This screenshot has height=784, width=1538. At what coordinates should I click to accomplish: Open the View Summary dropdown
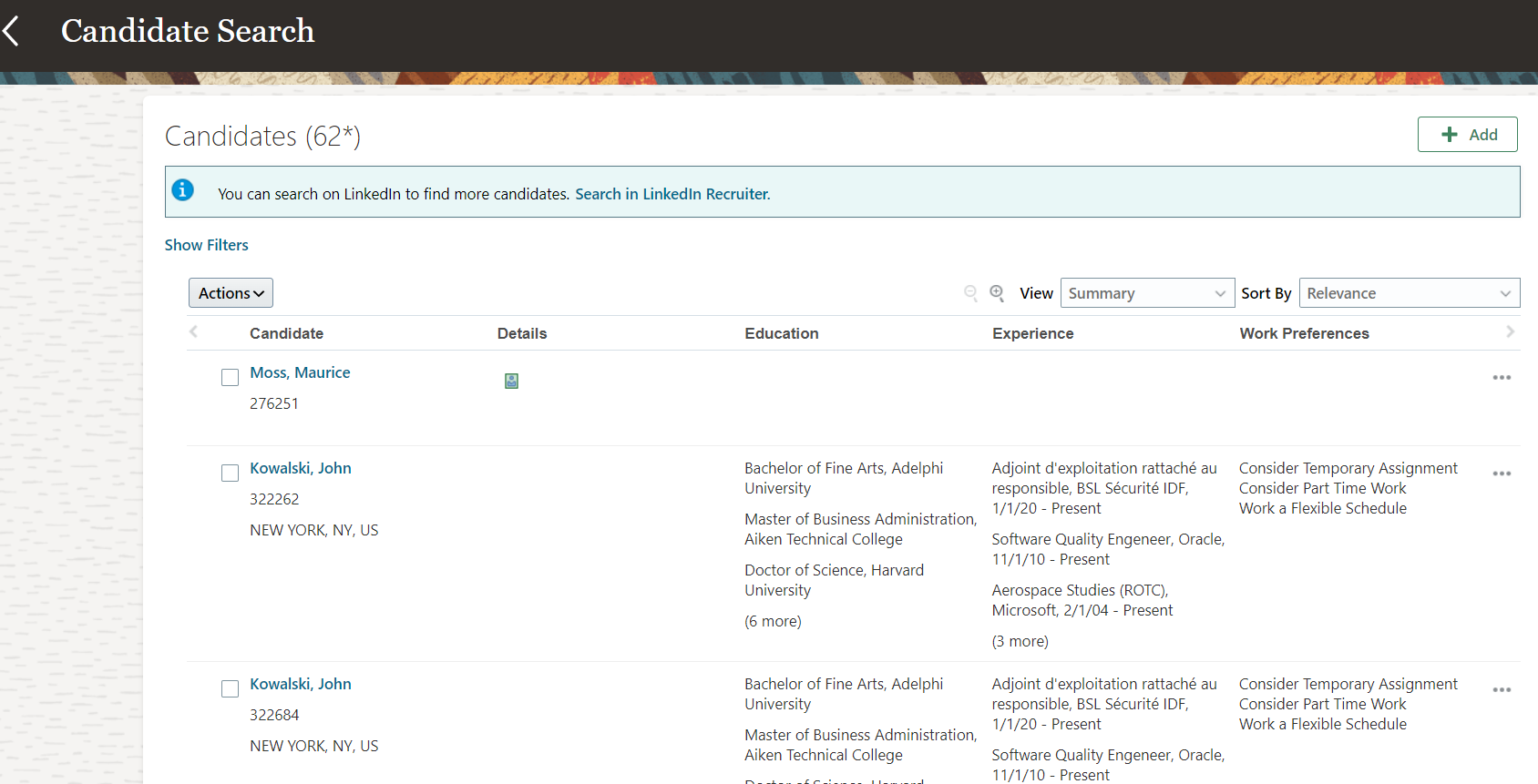(x=1147, y=293)
